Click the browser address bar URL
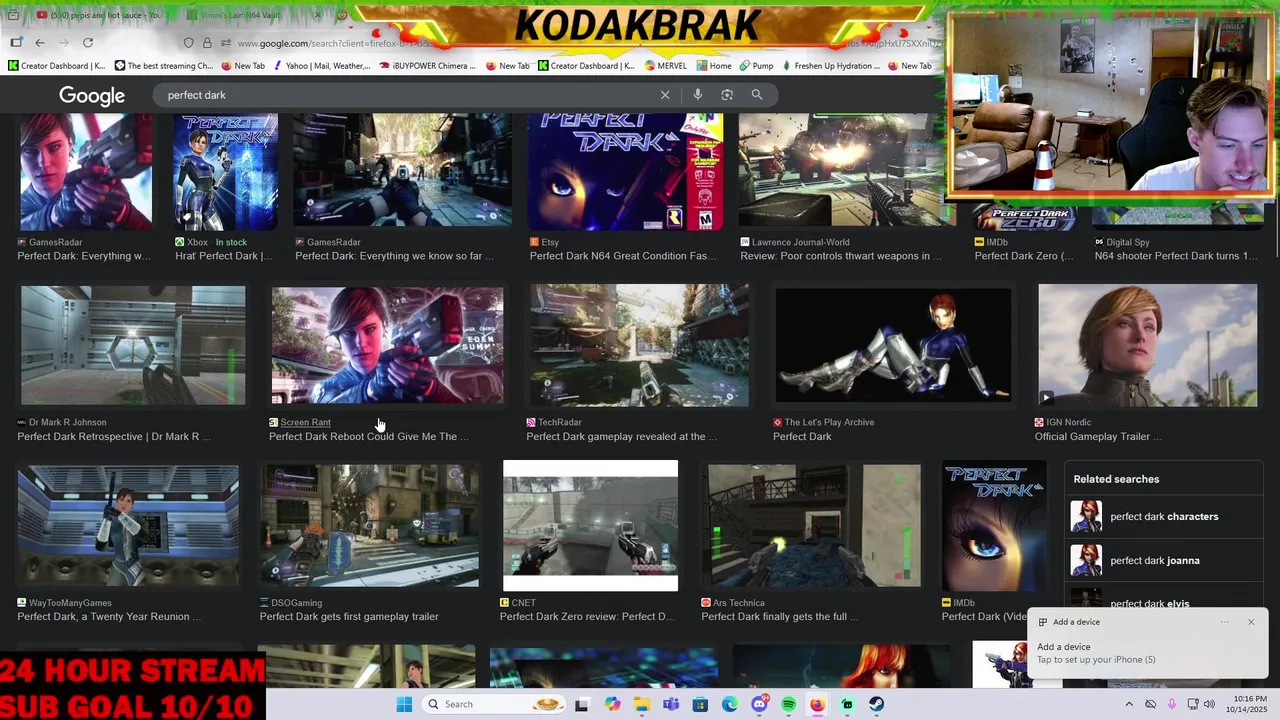Screen dimensions: 1280x720 [x=335, y=43]
